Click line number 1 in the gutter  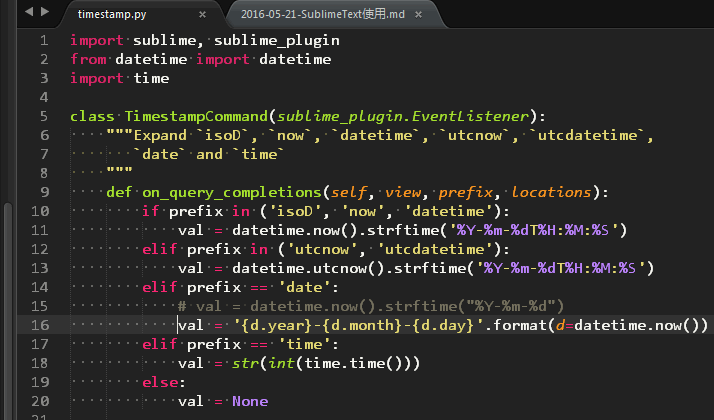pos(43,40)
